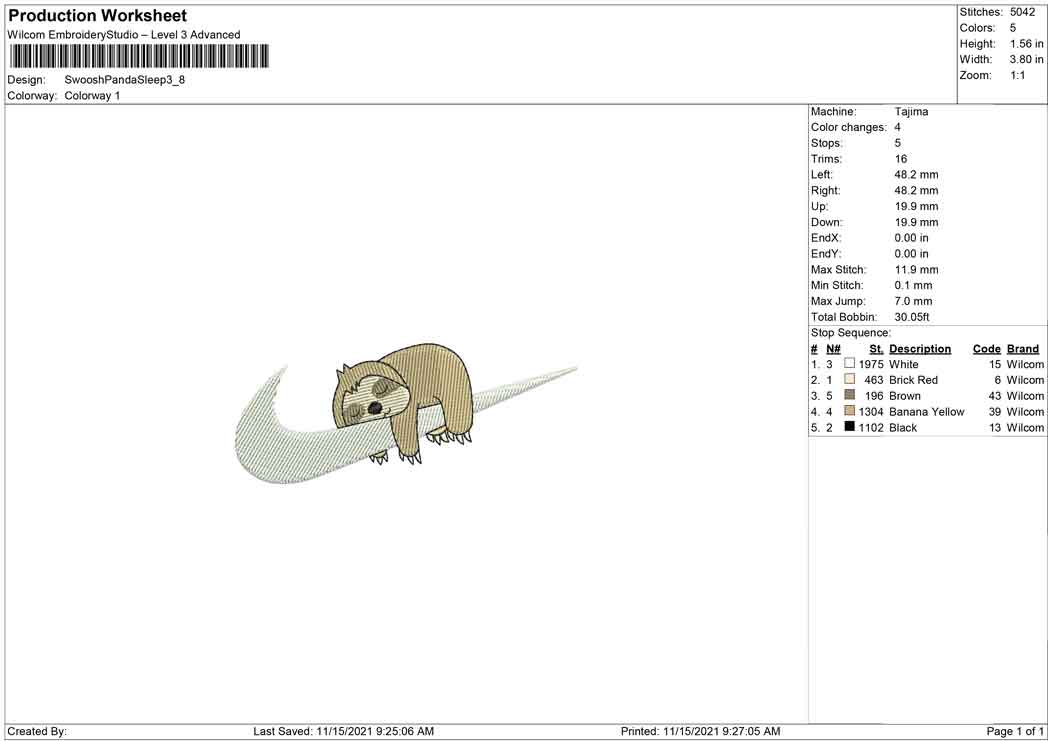The height and width of the screenshot is (741, 1052).
Task: Click the Total Bobbin value "30.05ft"
Action: 912,317
